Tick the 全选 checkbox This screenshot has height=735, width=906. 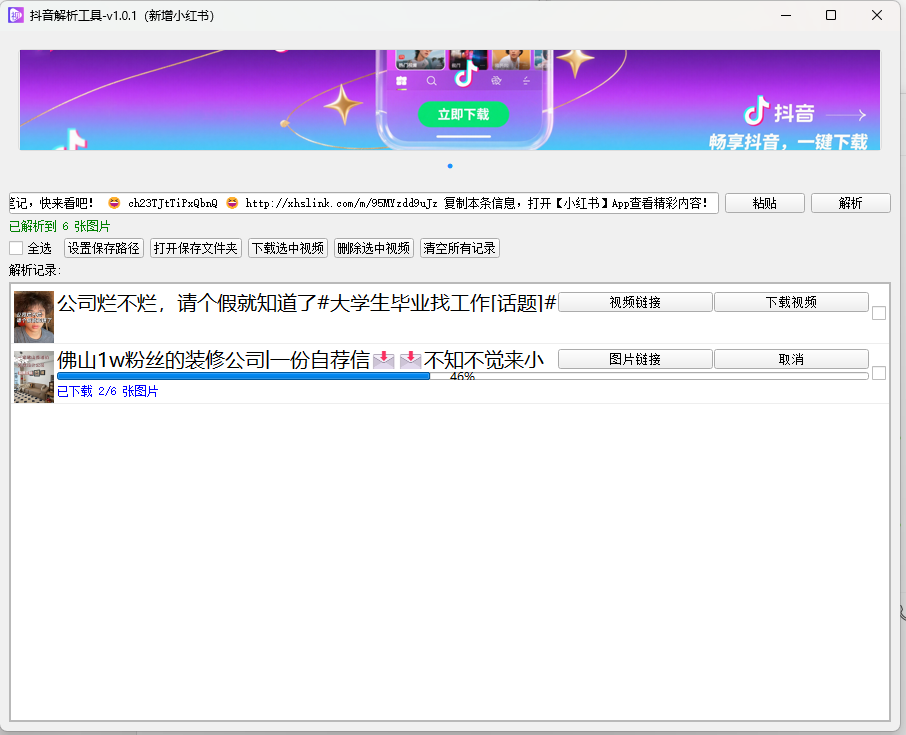coord(16,248)
